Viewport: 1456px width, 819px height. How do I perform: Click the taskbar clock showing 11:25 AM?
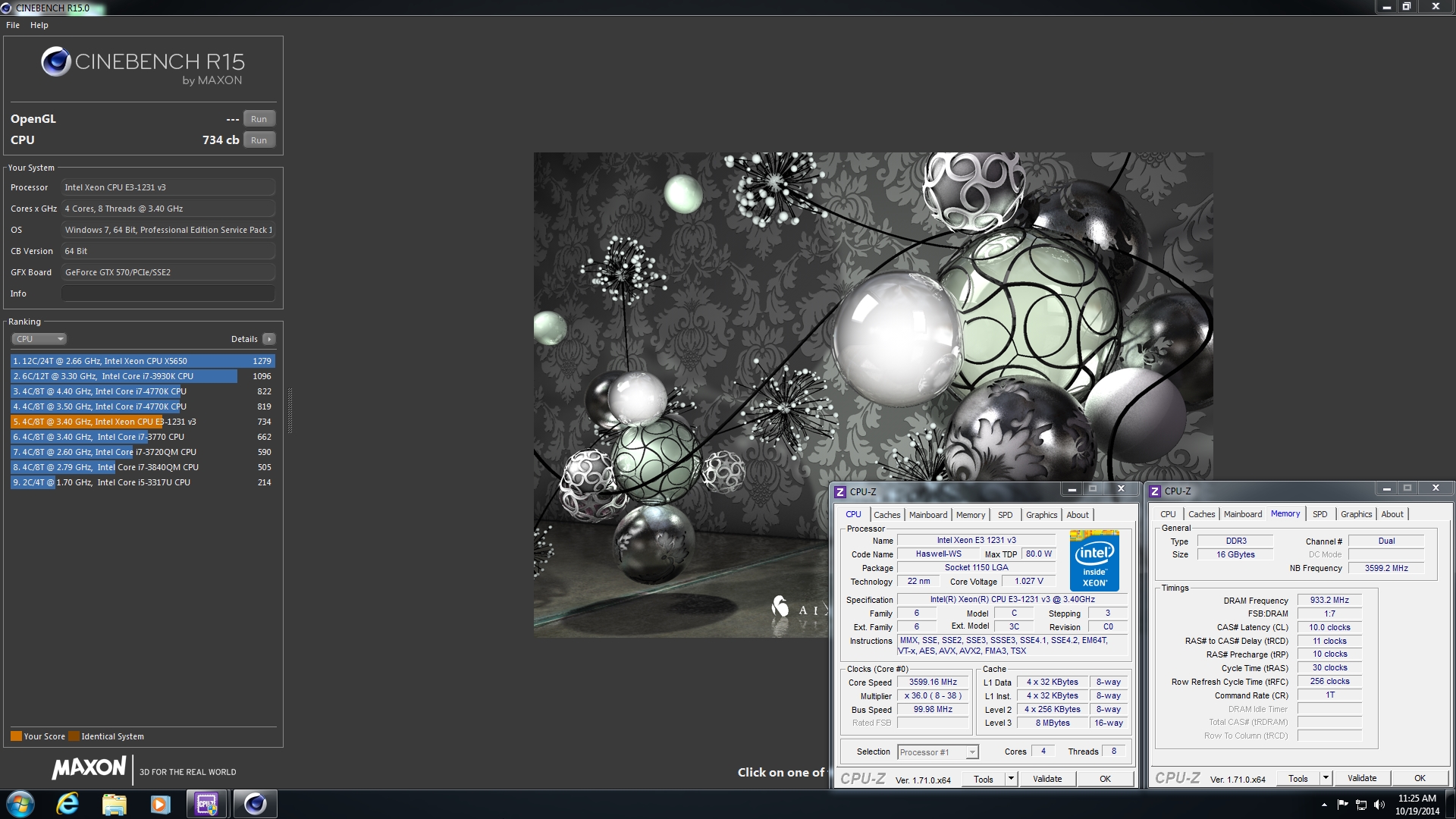click(1417, 805)
